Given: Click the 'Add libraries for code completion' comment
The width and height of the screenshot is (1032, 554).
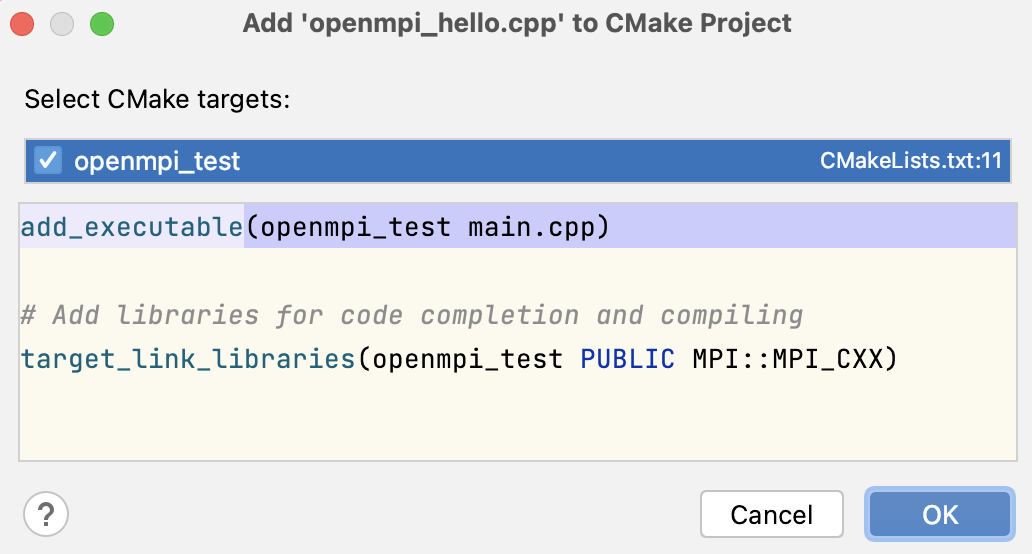Looking at the screenshot, I should (411, 316).
